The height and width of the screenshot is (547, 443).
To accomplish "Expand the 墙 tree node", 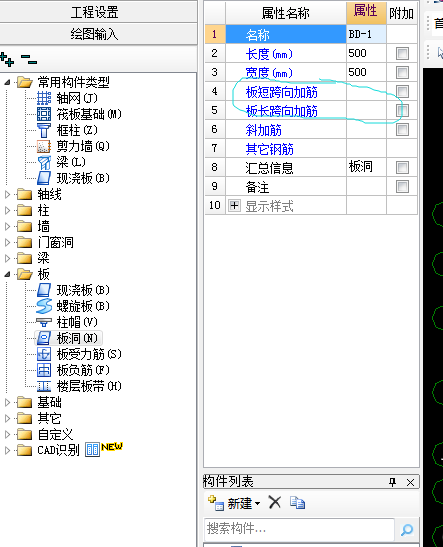I will [x=7, y=226].
